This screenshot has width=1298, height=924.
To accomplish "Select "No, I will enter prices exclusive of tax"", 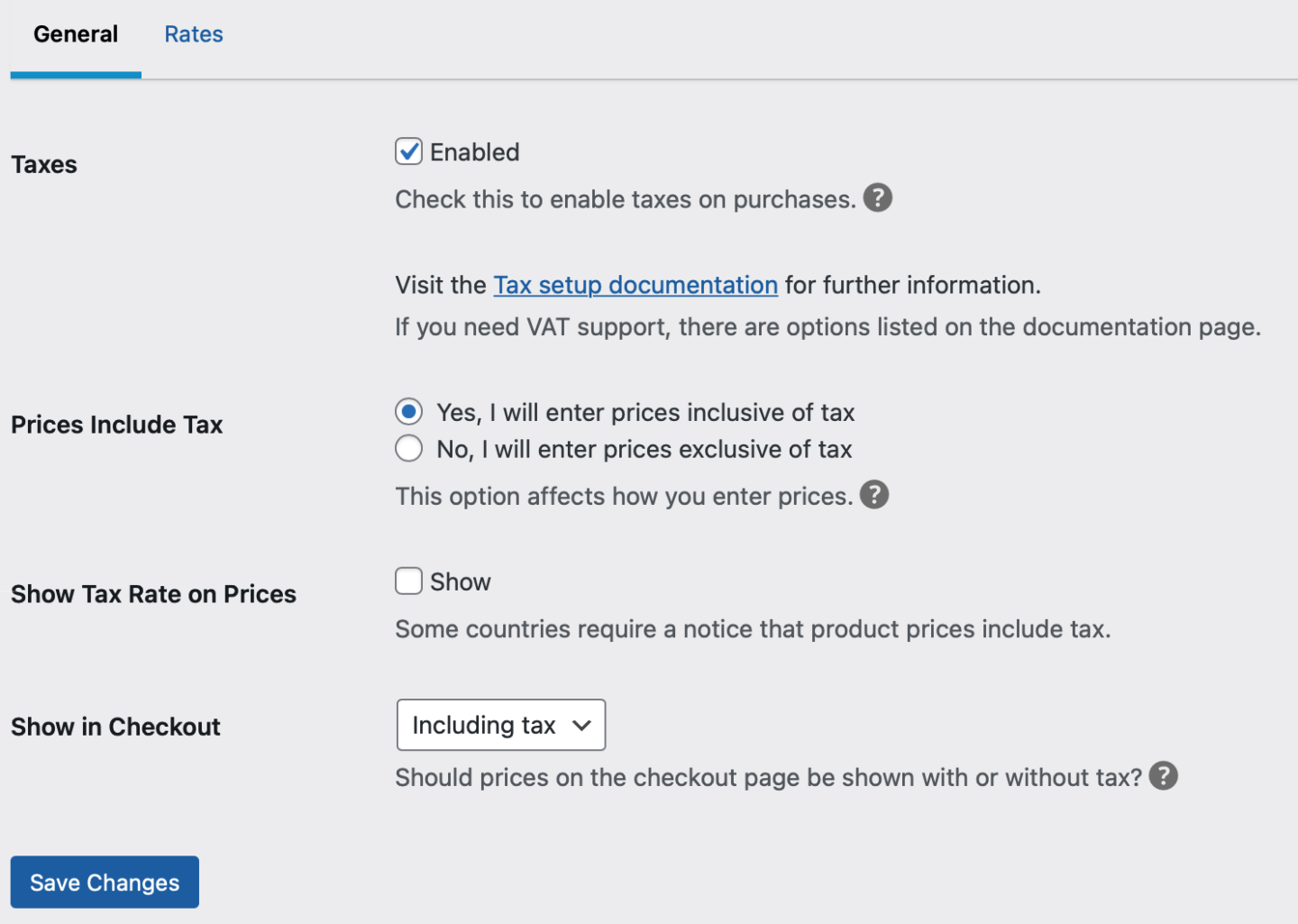I will [x=408, y=448].
